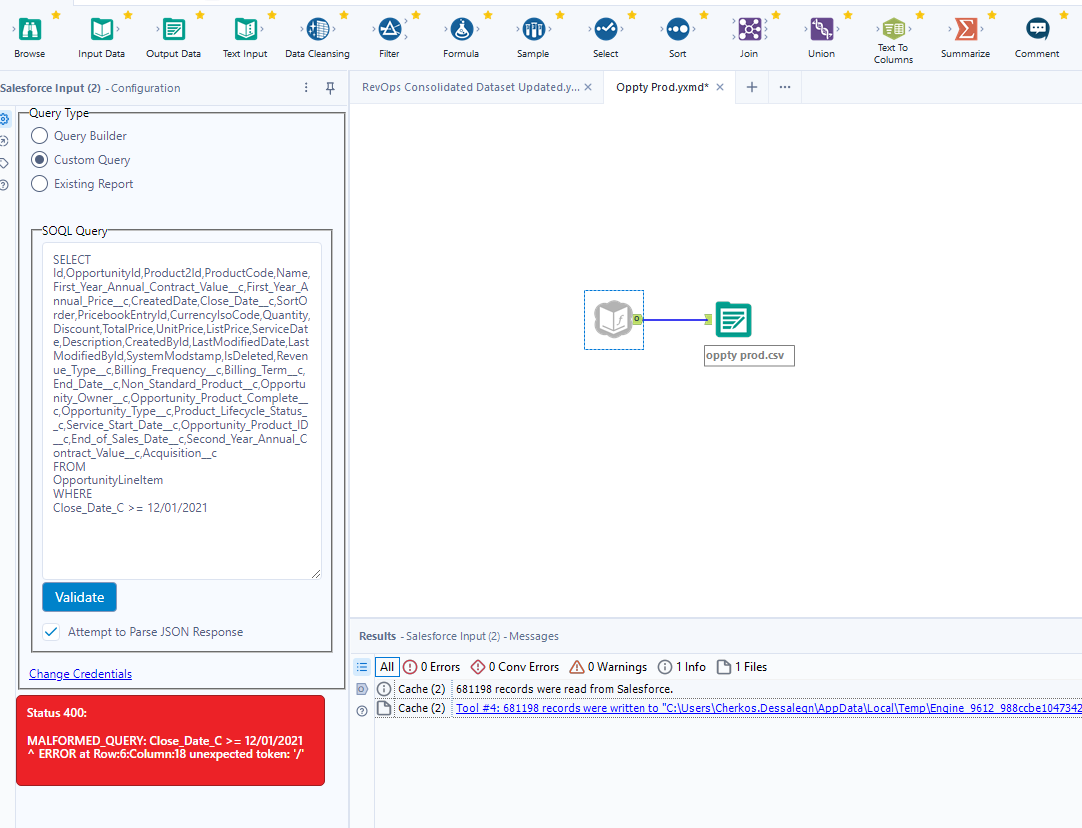Viewport: 1082px width, 828px height.
Task: Filter results messages to show only Warnings
Action: coord(607,667)
